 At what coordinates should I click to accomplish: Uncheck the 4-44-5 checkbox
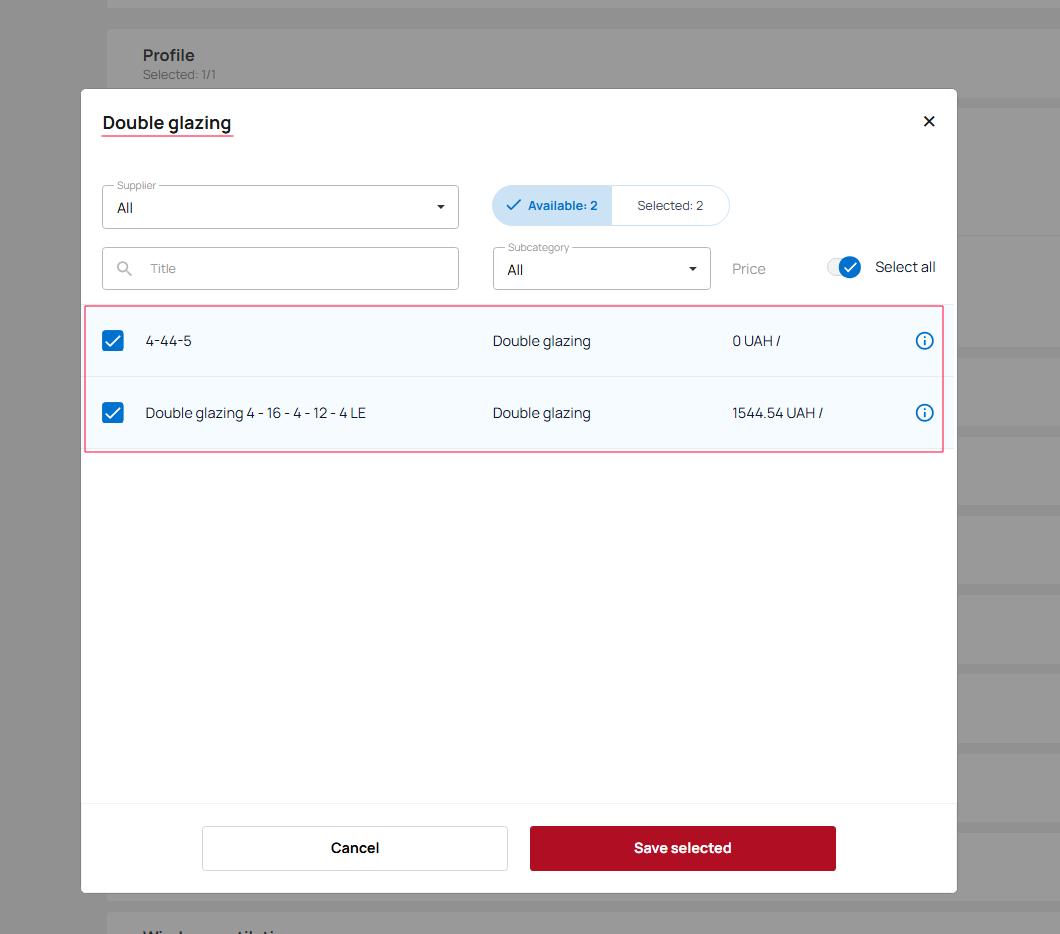[x=113, y=341]
